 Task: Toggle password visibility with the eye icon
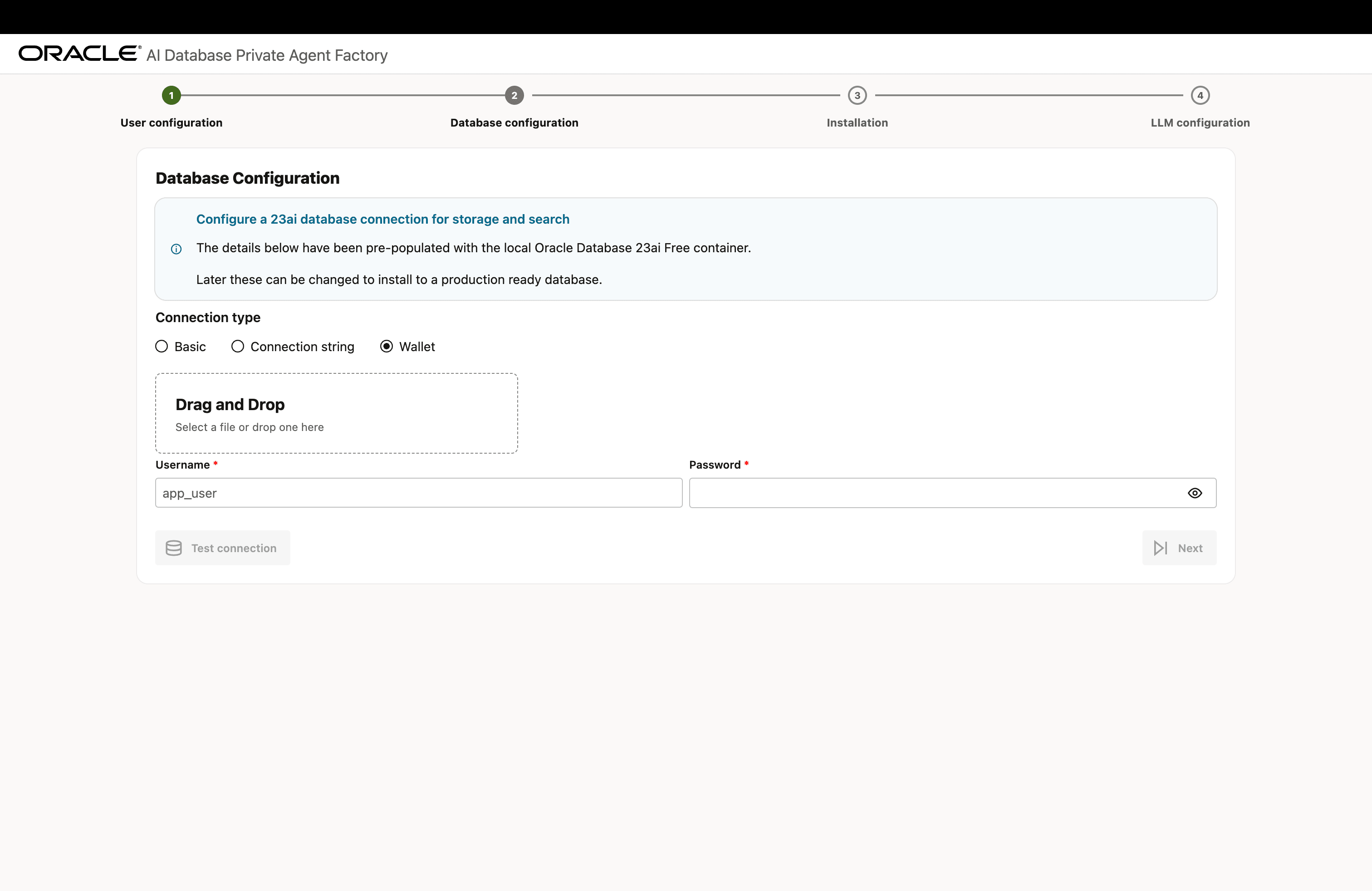click(1195, 493)
